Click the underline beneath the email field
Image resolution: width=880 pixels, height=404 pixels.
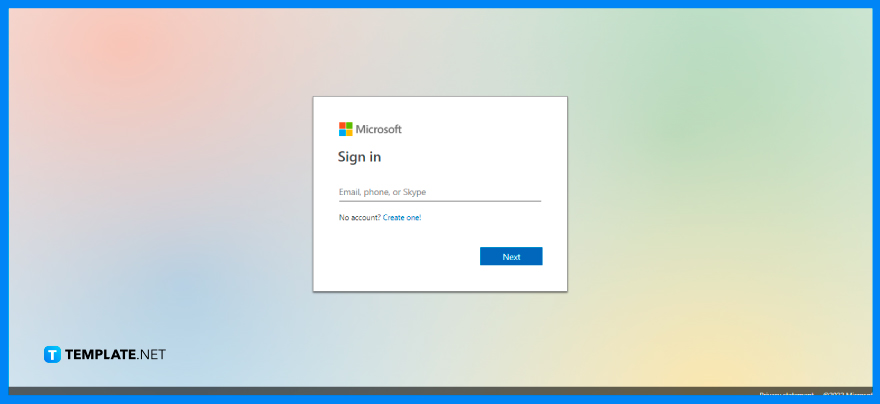[439, 201]
